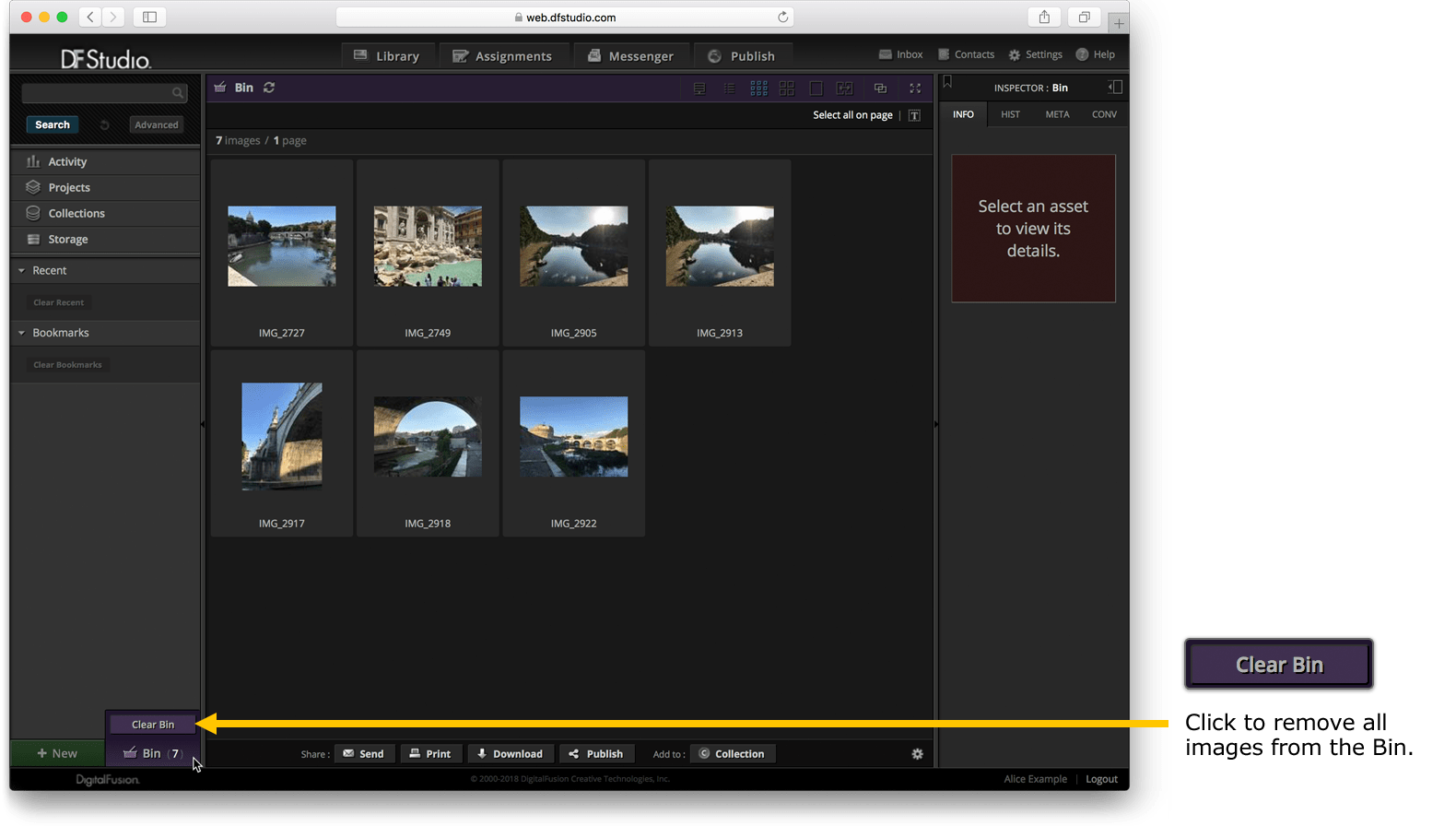
Task: Click the bookmark icon beside Inspector
Action: [x=947, y=83]
